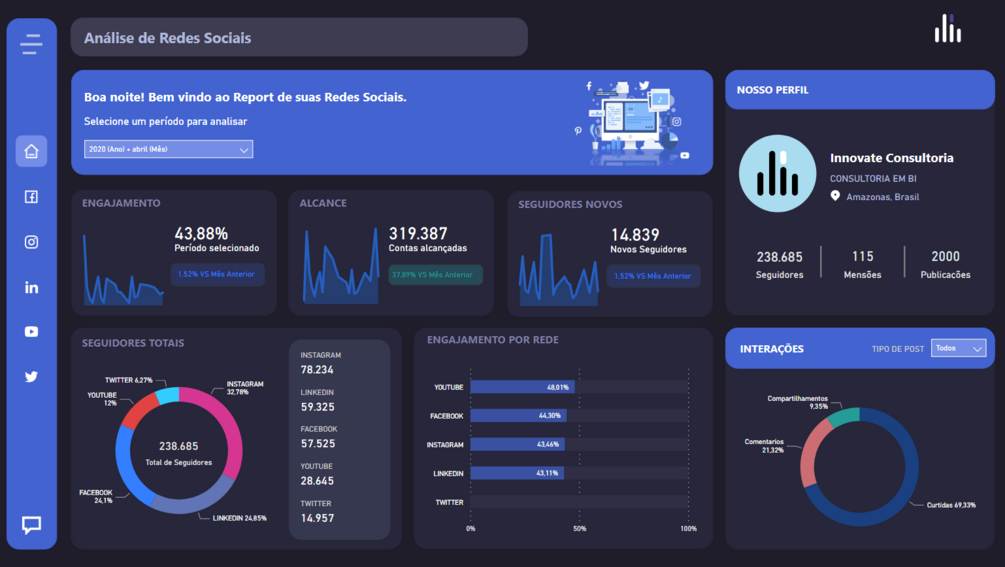Click the CONSULTORIA EM BI subtitle
Image resolution: width=1005 pixels, height=567 pixels.
873,179
